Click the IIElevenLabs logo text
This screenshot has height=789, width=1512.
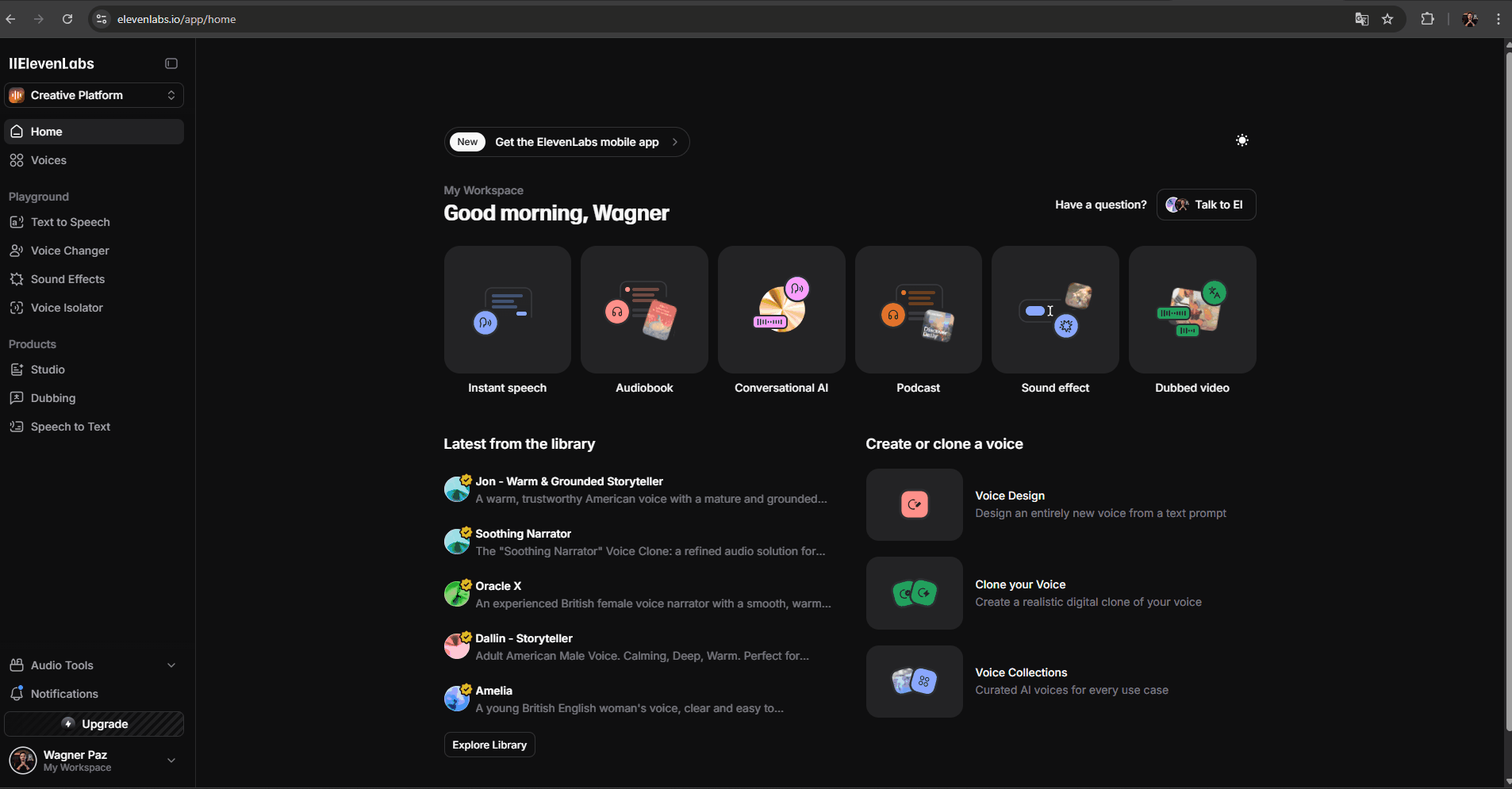coord(52,63)
